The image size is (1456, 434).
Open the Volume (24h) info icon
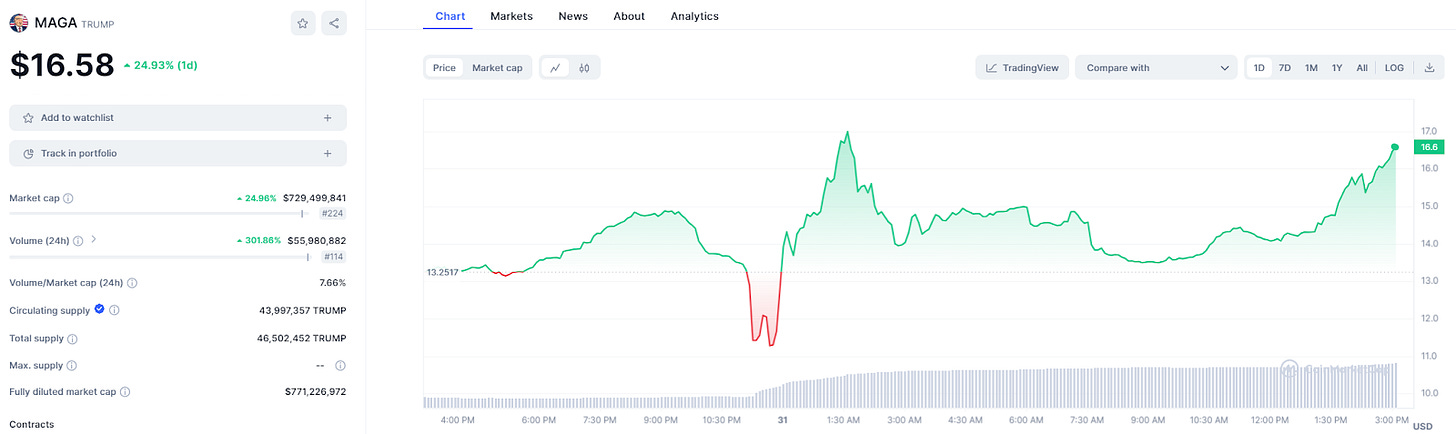[76, 240]
